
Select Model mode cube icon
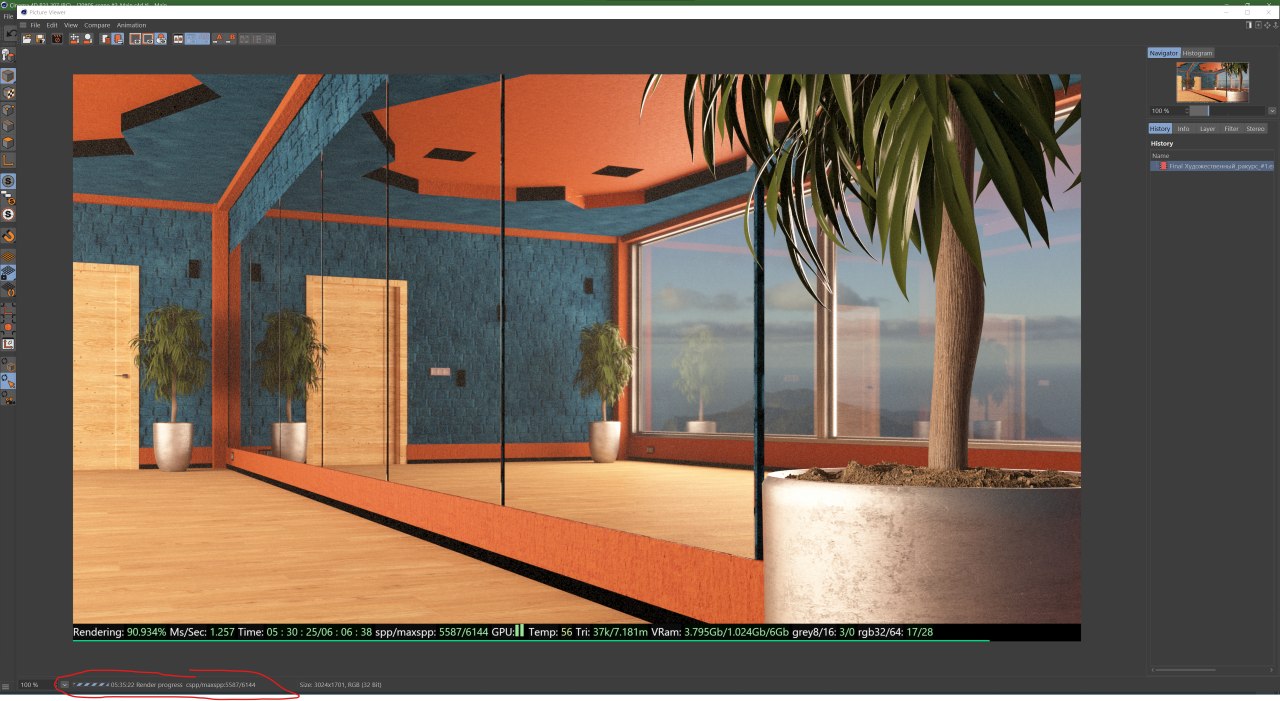8,76
